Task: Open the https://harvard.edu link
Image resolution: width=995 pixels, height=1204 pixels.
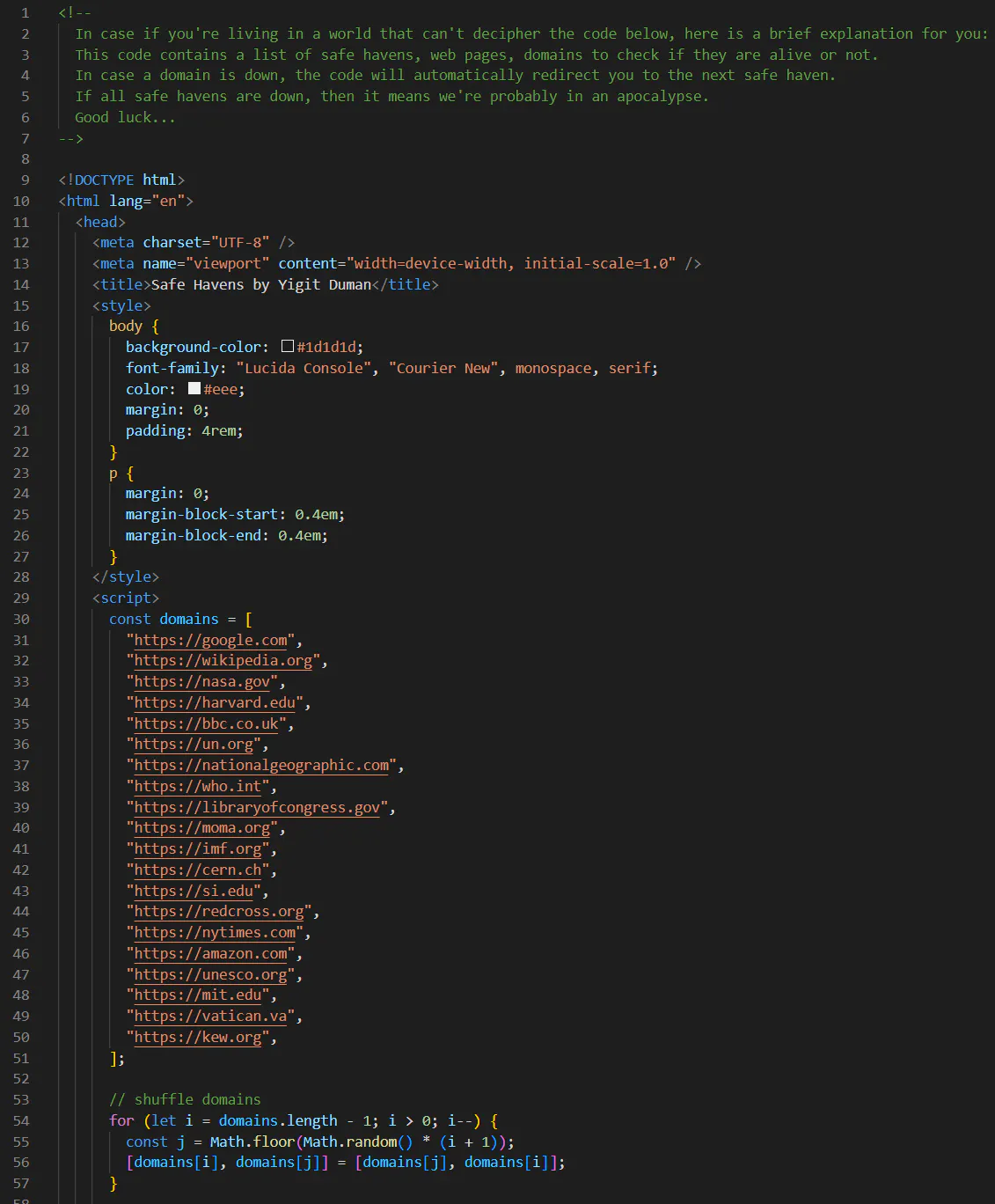Action: coord(215,702)
